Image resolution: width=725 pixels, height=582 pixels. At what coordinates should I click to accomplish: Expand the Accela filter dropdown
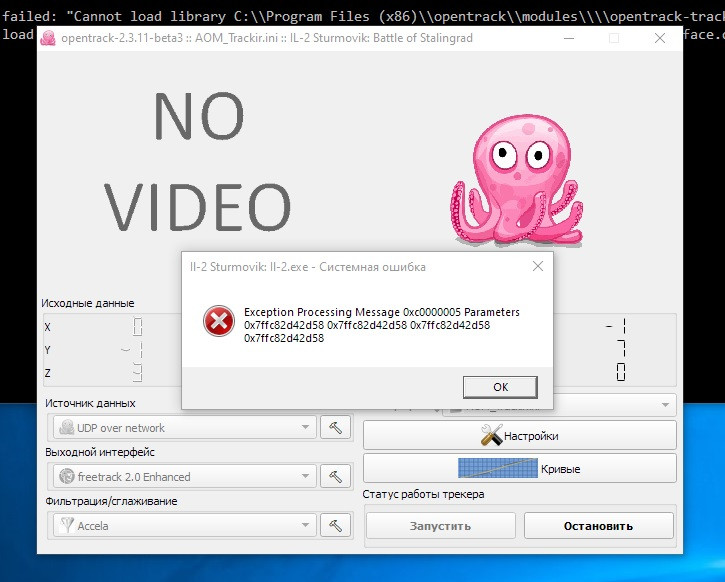(x=305, y=525)
